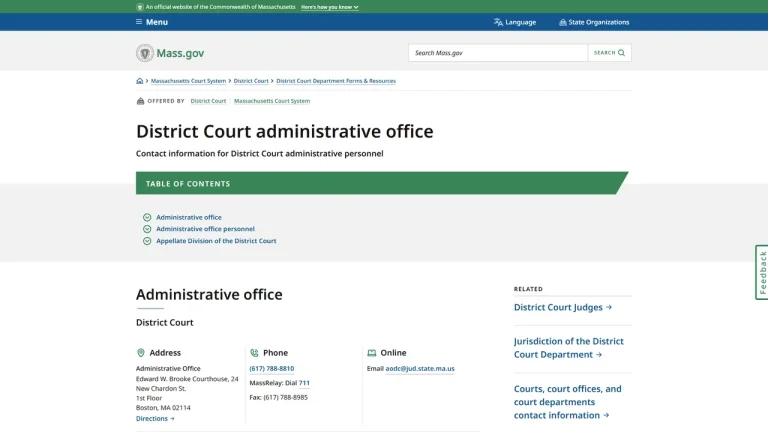Screen dimensions: 768x432
Task: Click the official website seal icon in banner
Action: click(x=140, y=7)
